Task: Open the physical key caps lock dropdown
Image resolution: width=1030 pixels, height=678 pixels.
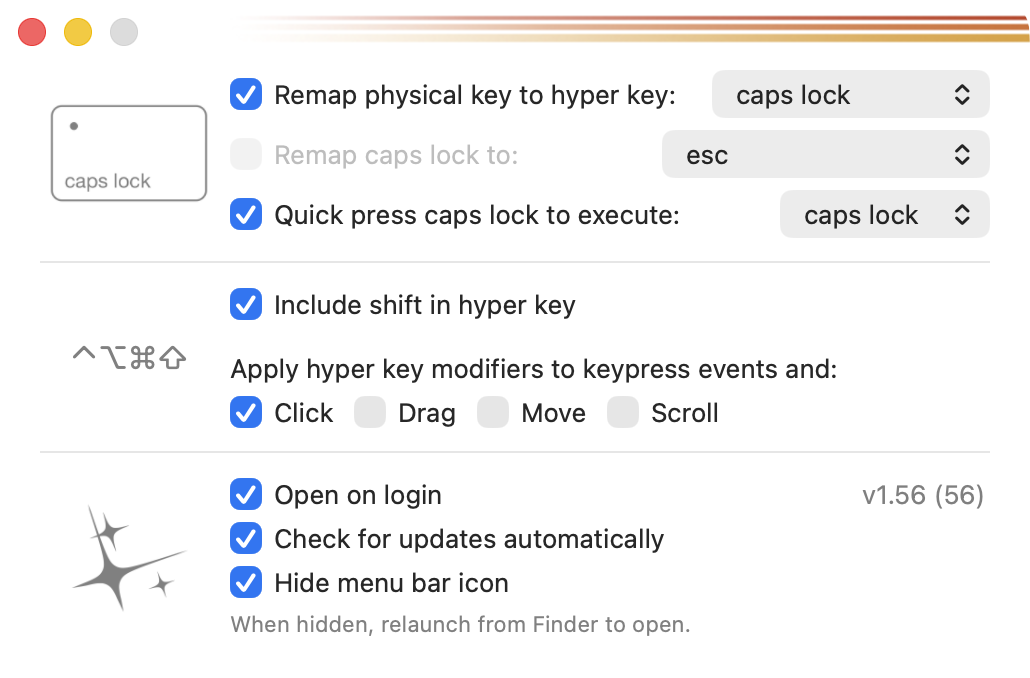Action: (850, 95)
